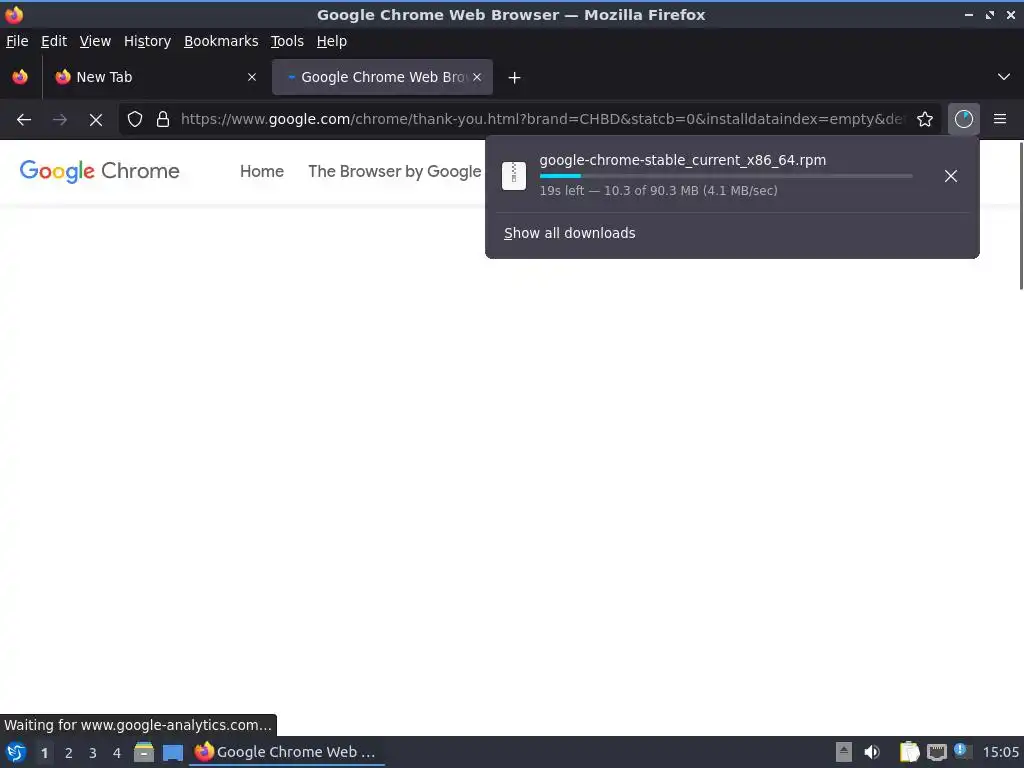Click google-chrome-stable_current_x86_64.rpm filename

(682, 160)
